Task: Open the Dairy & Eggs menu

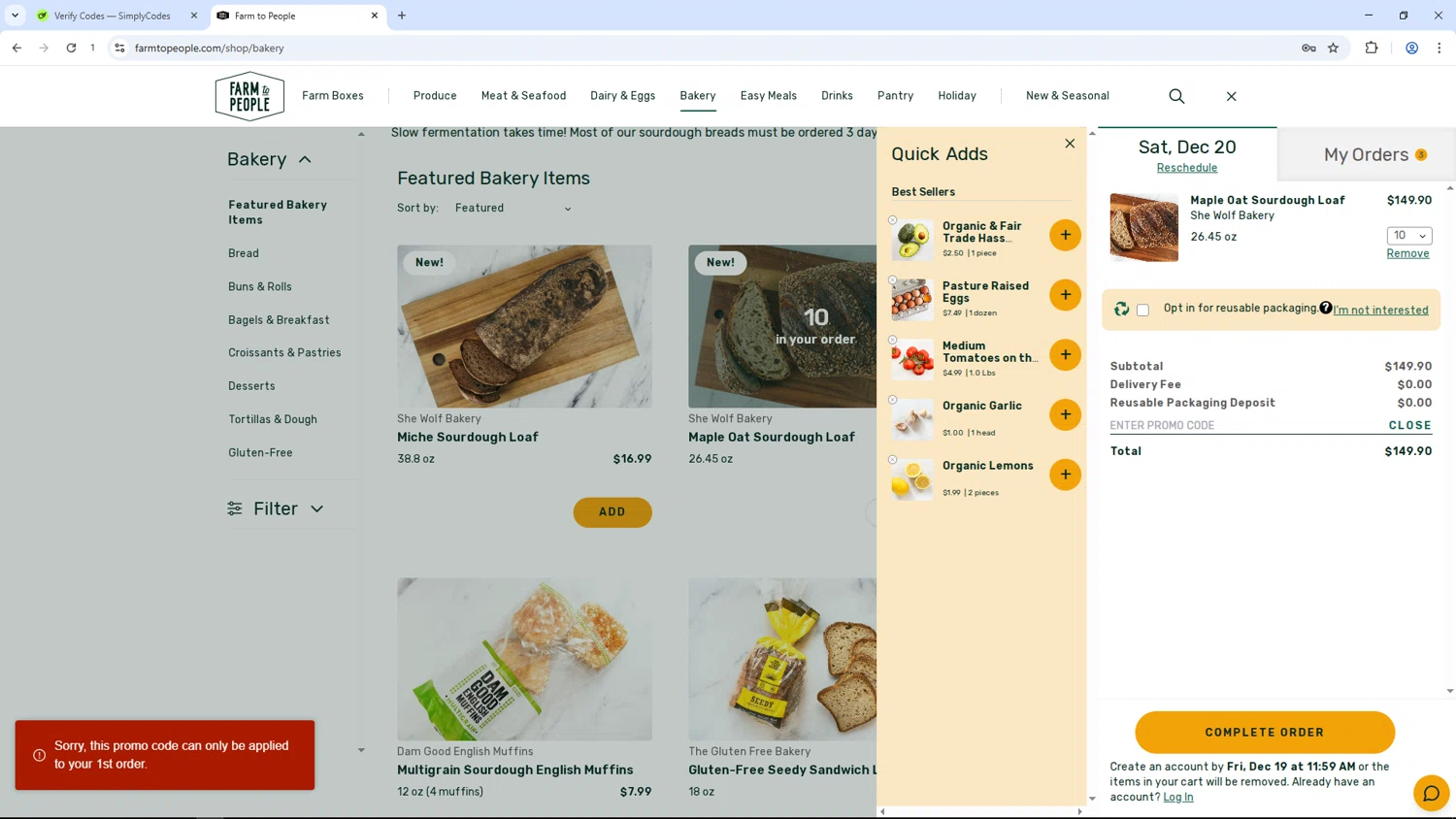Action: (x=622, y=96)
